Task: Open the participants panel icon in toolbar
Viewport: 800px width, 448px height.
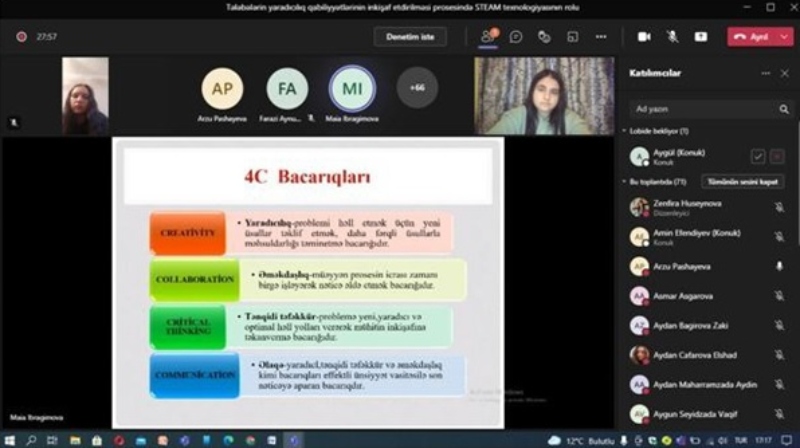Action: click(488, 36)
